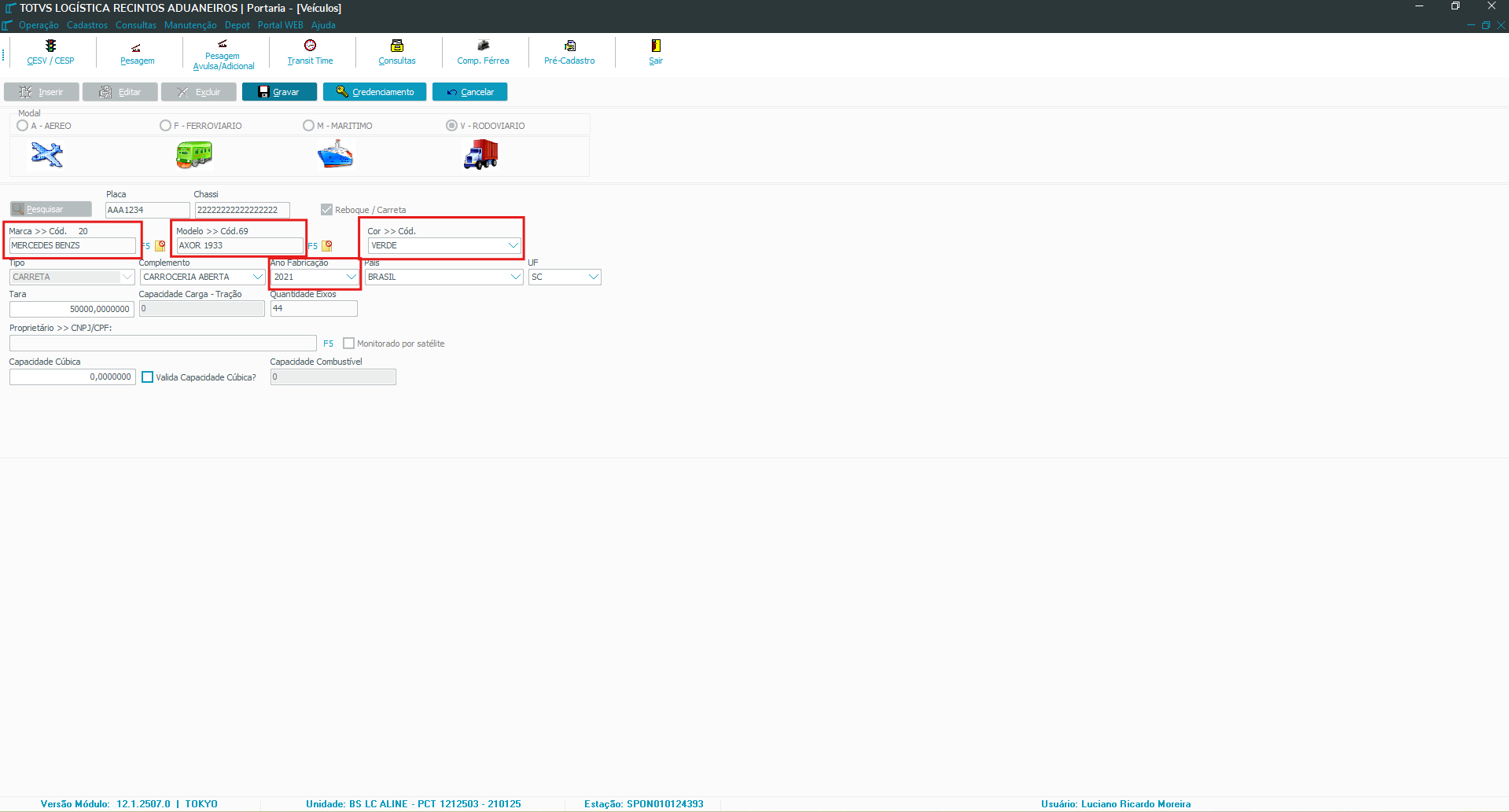Expand the Cor dropdown showing VERDE
1509x812 pixels.
point(513,245)
